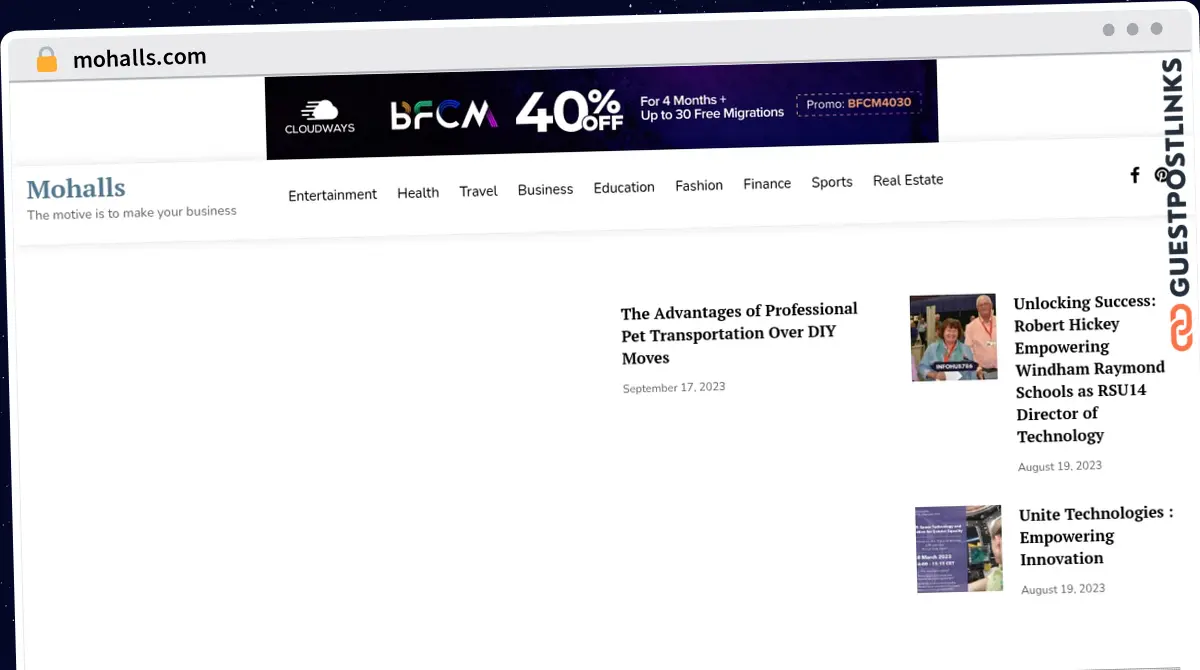This screenshot has width=1200, height=670.
Task: Open the Entertainment menu category
Action: point(333,195)
